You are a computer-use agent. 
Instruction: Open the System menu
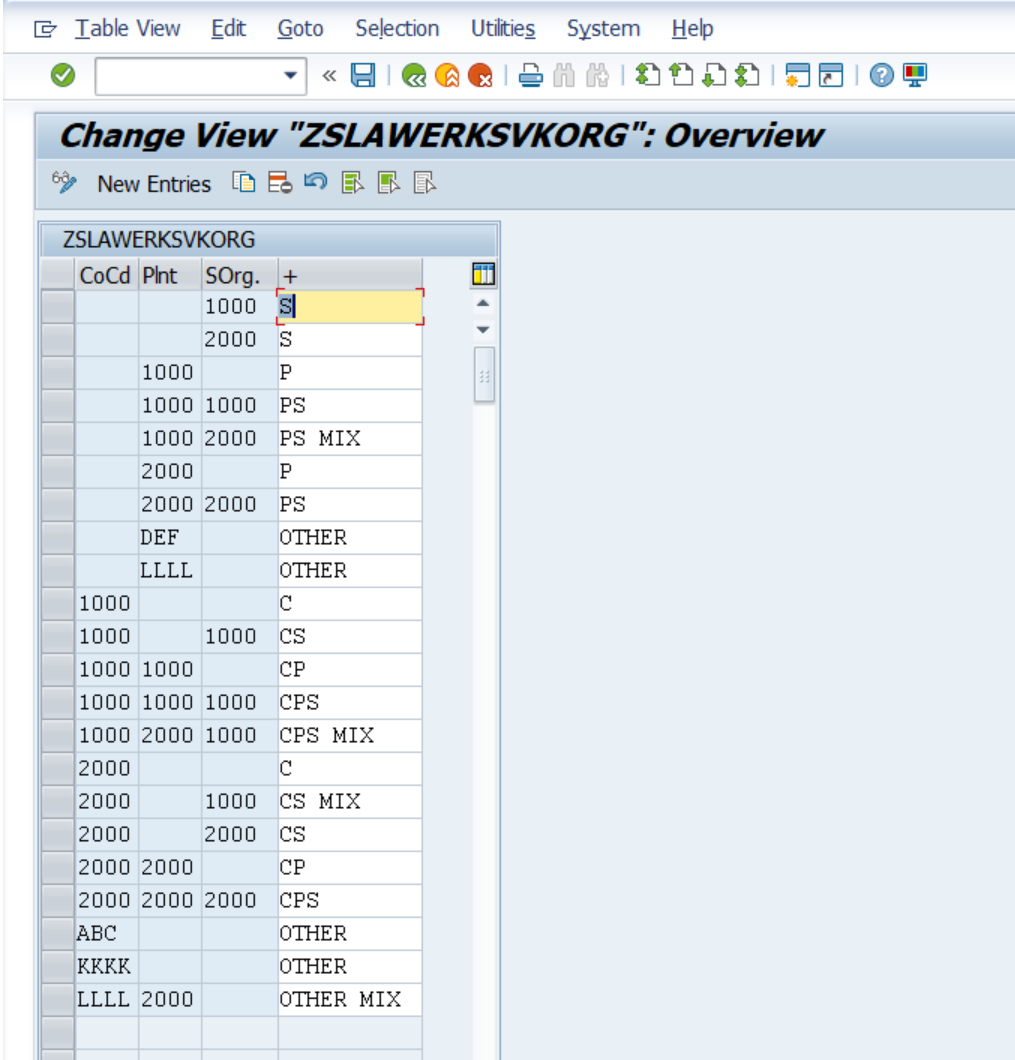tap(603, 28)
